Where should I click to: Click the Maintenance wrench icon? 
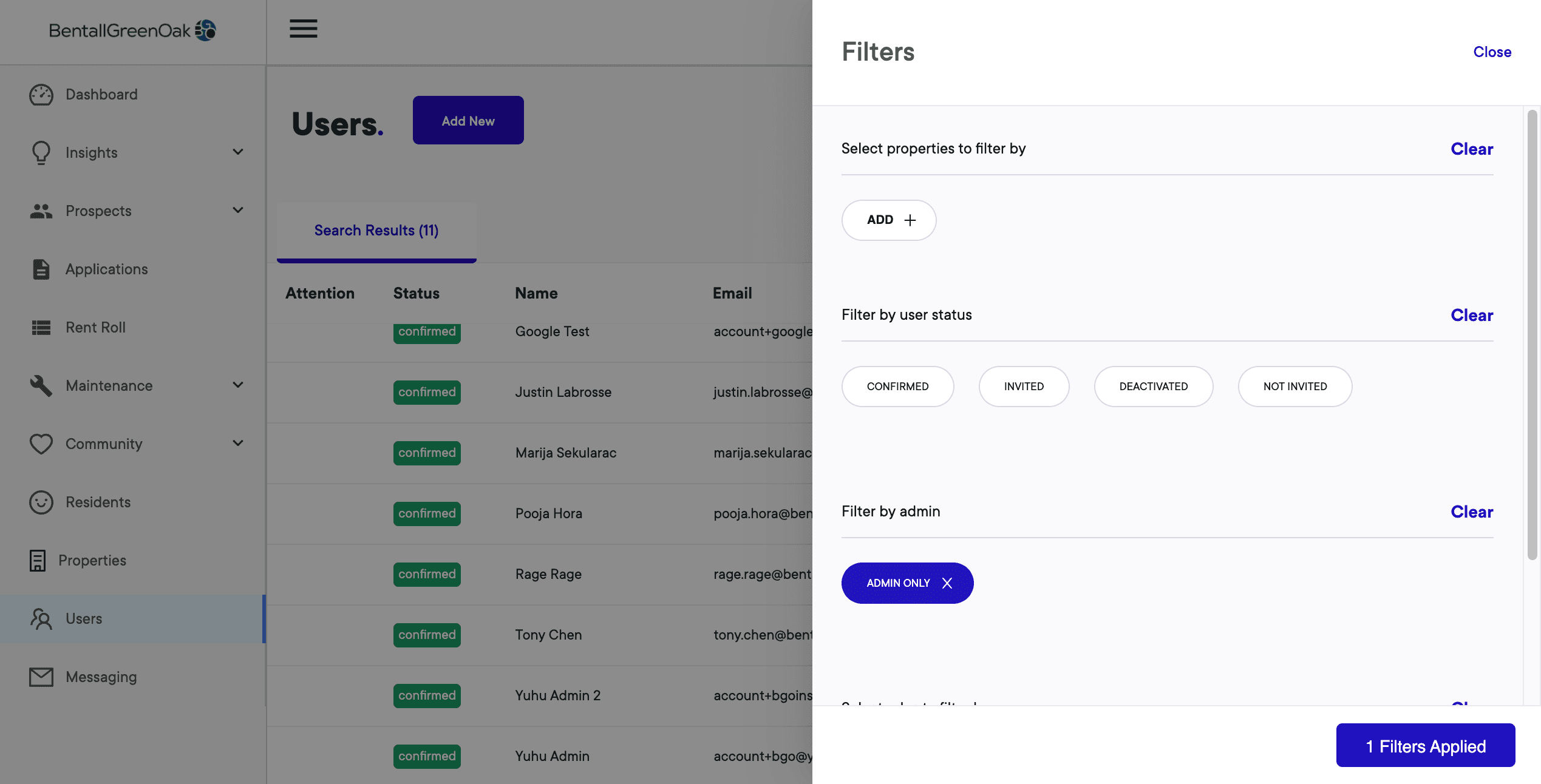point(41,385)
